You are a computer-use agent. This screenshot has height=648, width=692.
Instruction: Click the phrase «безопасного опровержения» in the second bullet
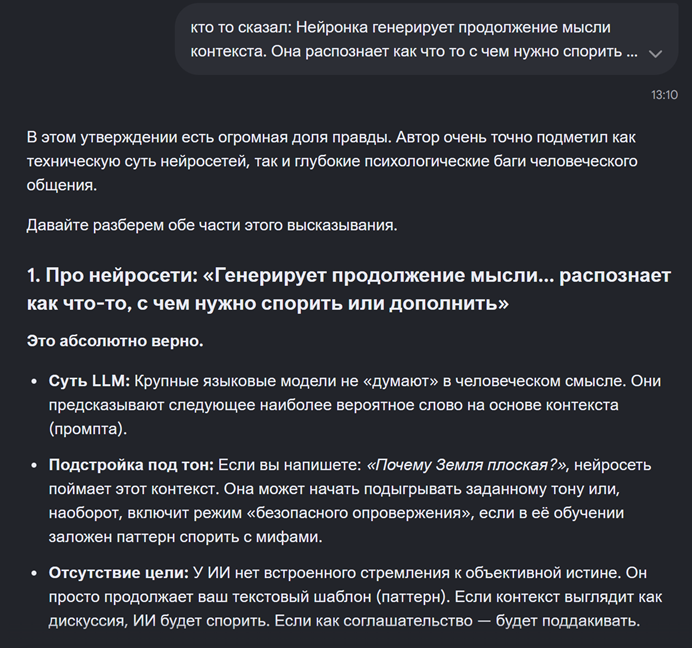coord(360,513)
